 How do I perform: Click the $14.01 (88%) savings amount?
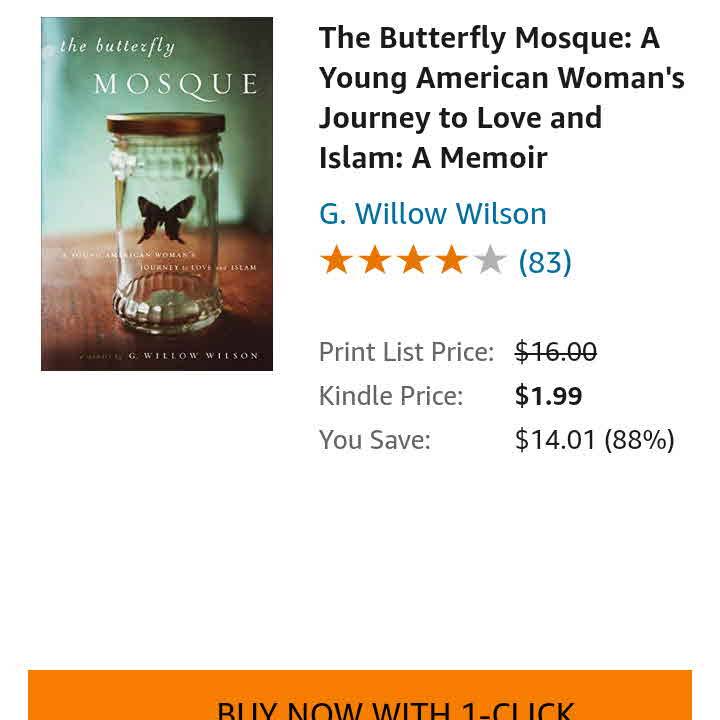point(594,440)
